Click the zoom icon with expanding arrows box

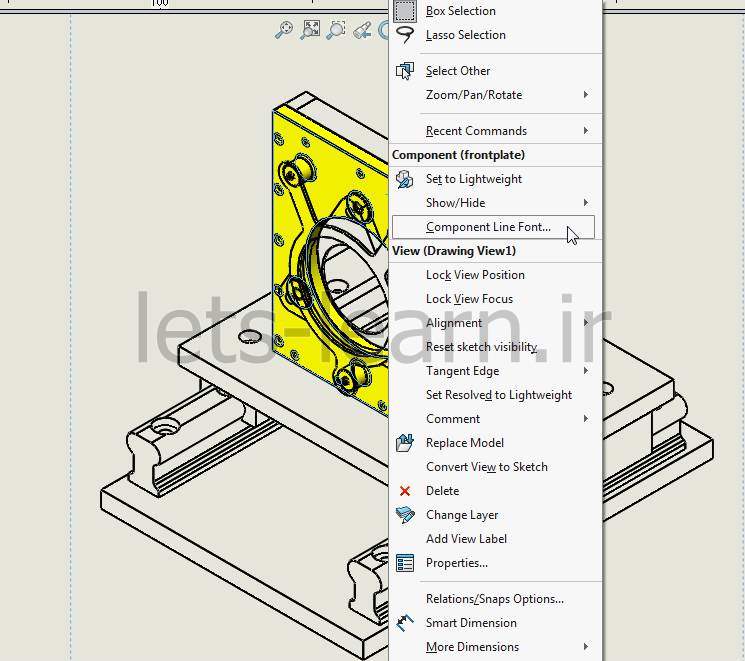[x=310, y=29]
